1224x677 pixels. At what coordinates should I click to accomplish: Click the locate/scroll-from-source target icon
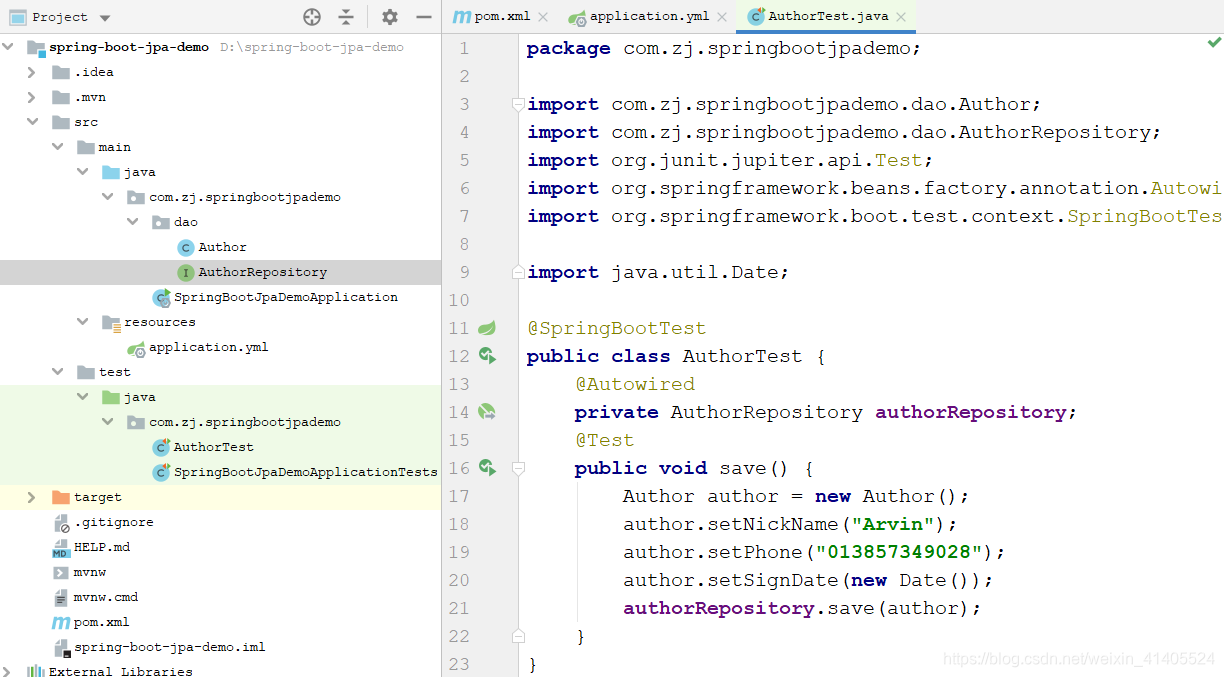312,17
